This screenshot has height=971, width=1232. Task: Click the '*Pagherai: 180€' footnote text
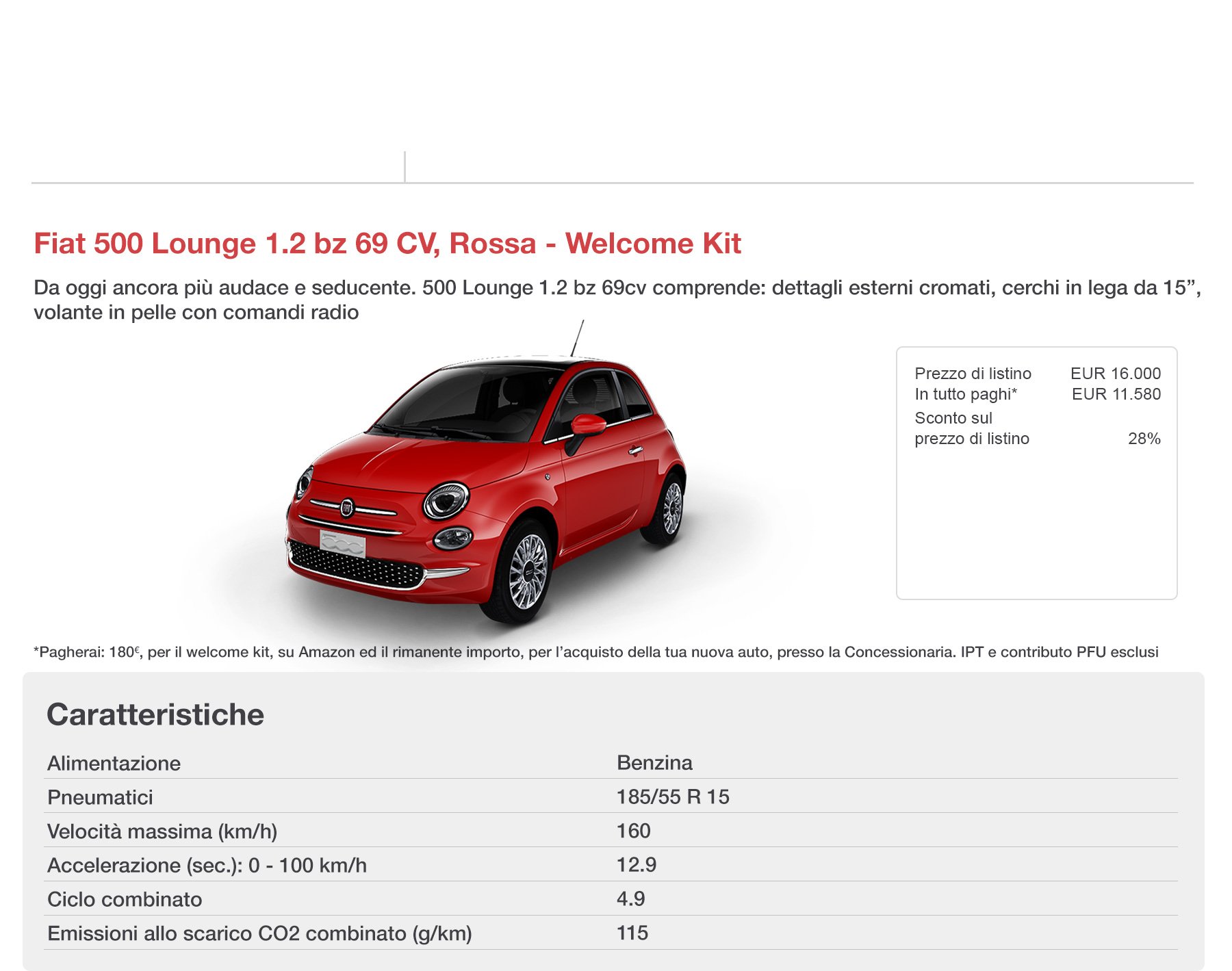[x=596, y=652]
